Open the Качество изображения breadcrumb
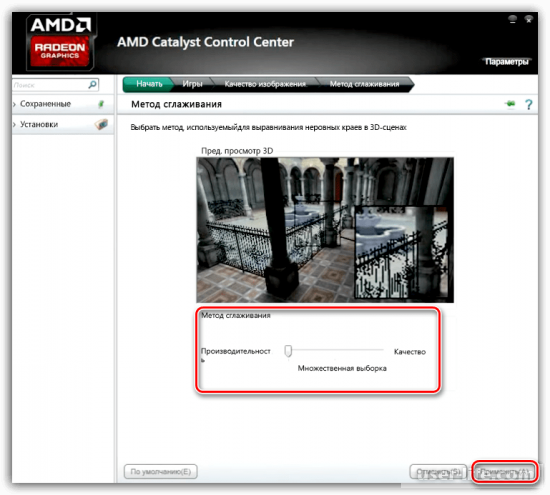Screen dimensions: 550x495 [x=265, y=84]
